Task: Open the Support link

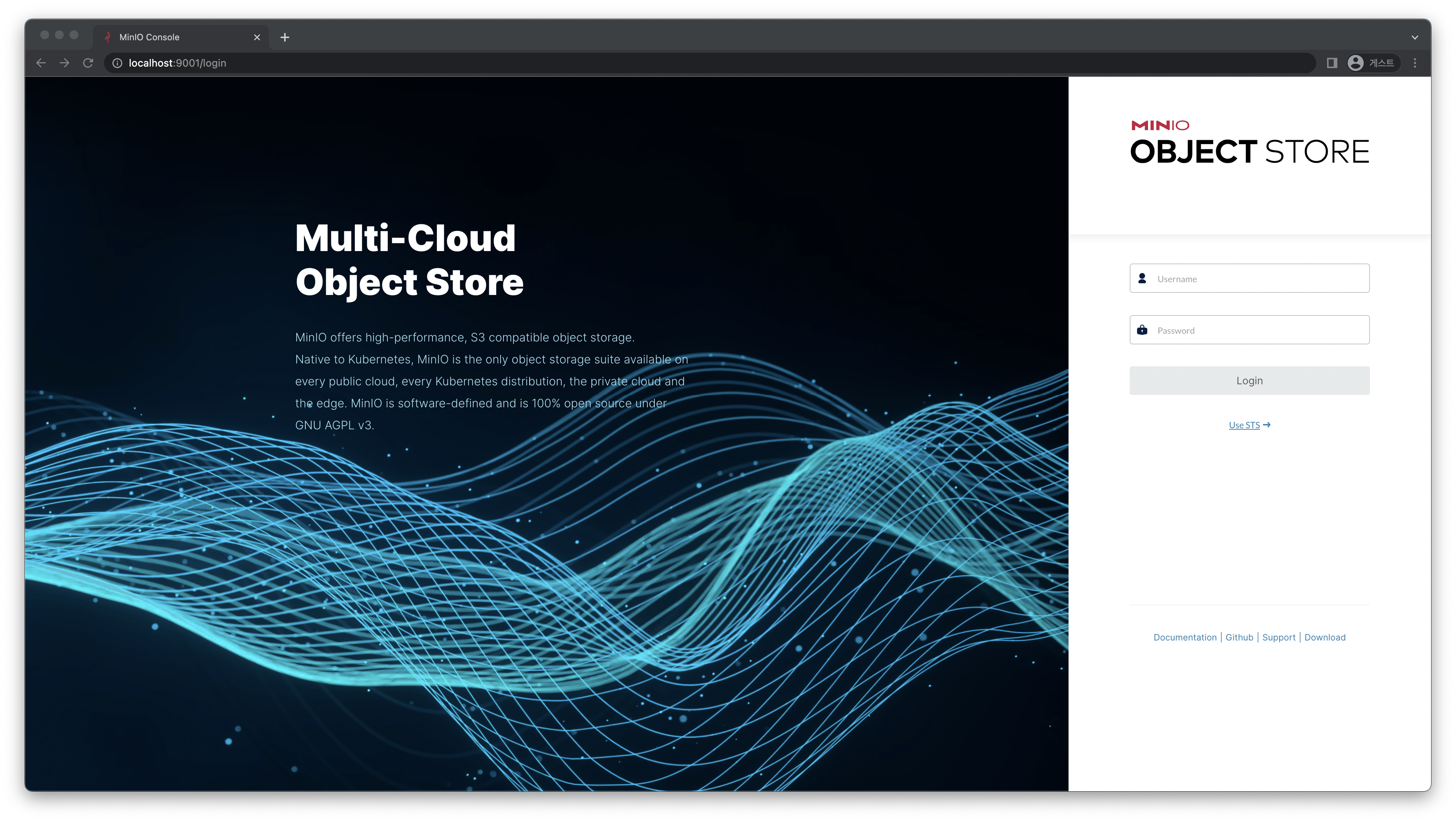Action: (x=1278, y=637)
